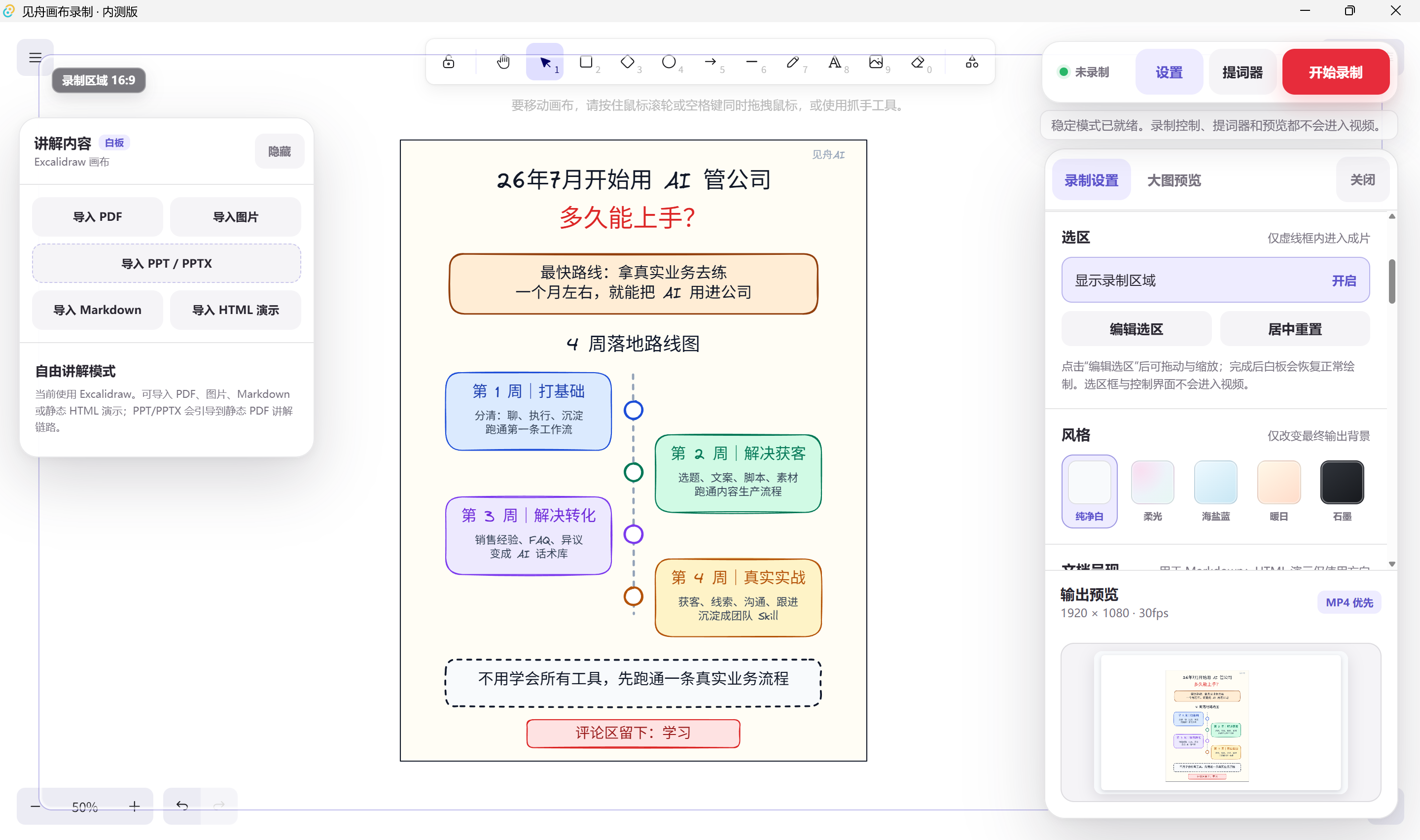1420x840 pixels.
Task: Click the 50% zoom level reset
Action: (x=85, y=806)
